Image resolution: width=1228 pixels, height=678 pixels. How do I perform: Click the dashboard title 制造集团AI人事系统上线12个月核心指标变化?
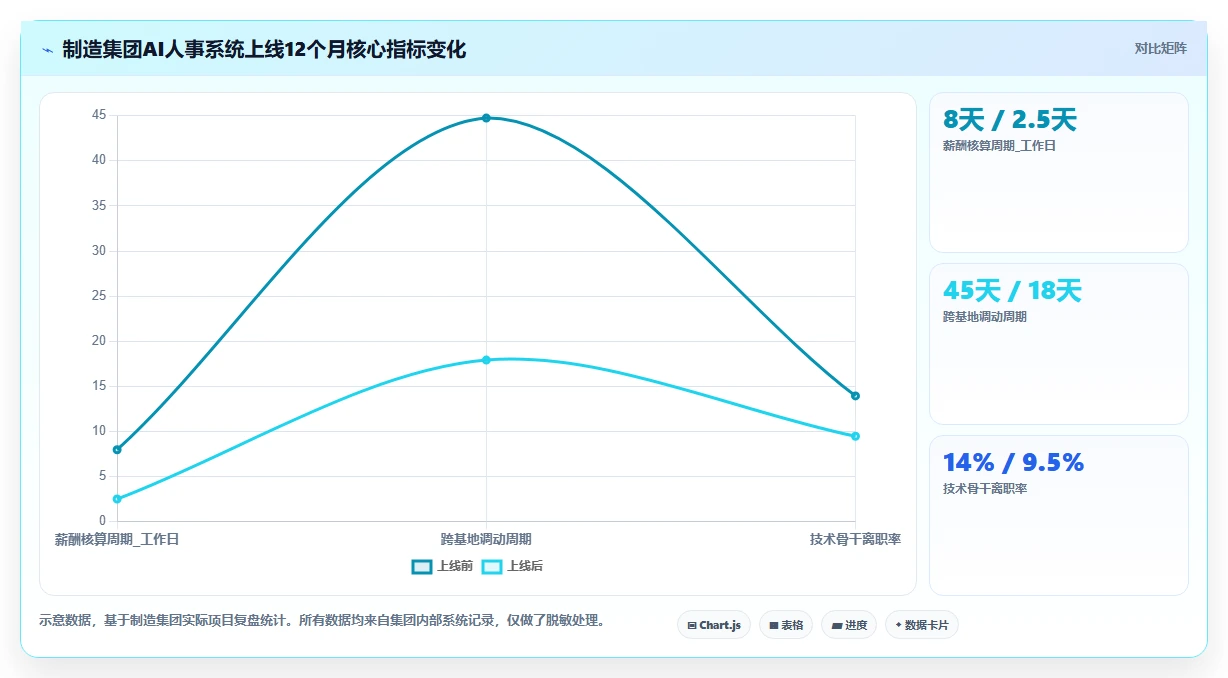[x=264, y=49]
